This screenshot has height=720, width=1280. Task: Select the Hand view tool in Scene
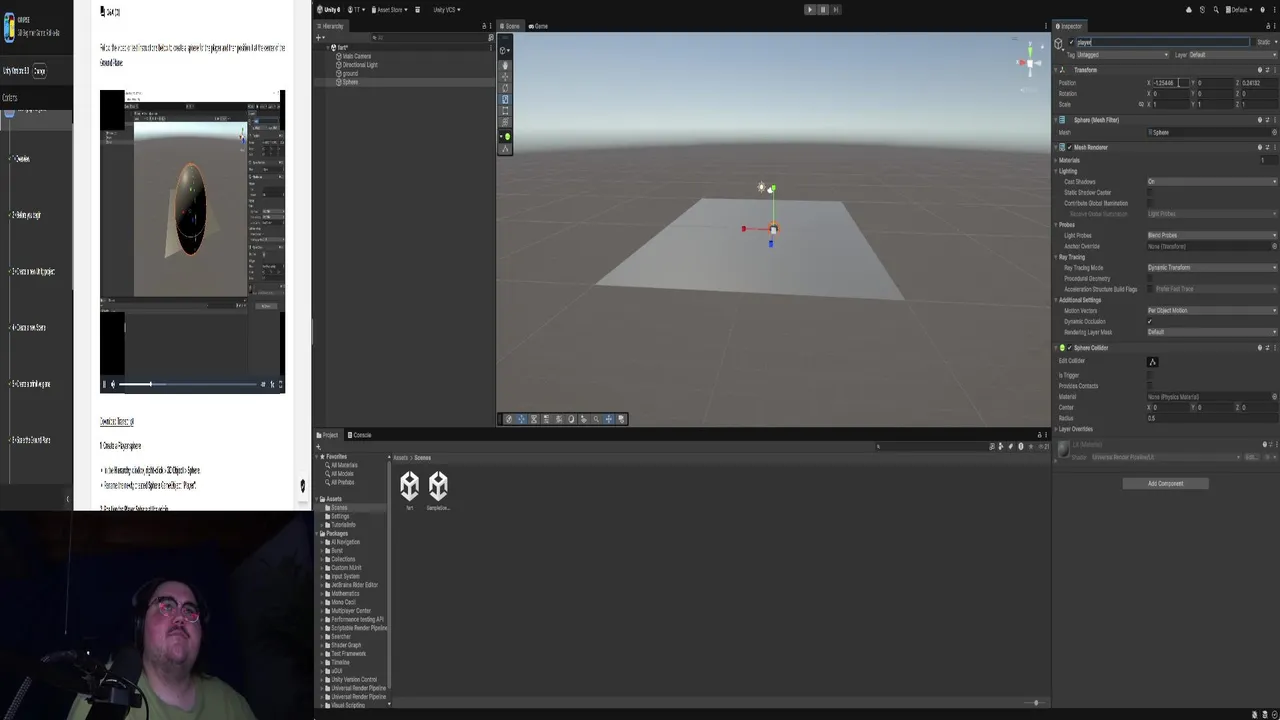coord(505,65)
